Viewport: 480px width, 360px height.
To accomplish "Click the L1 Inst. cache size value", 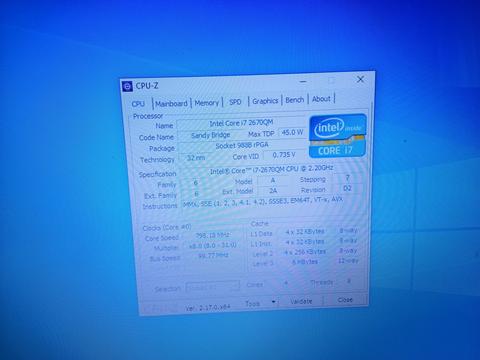I will point(305,242).
